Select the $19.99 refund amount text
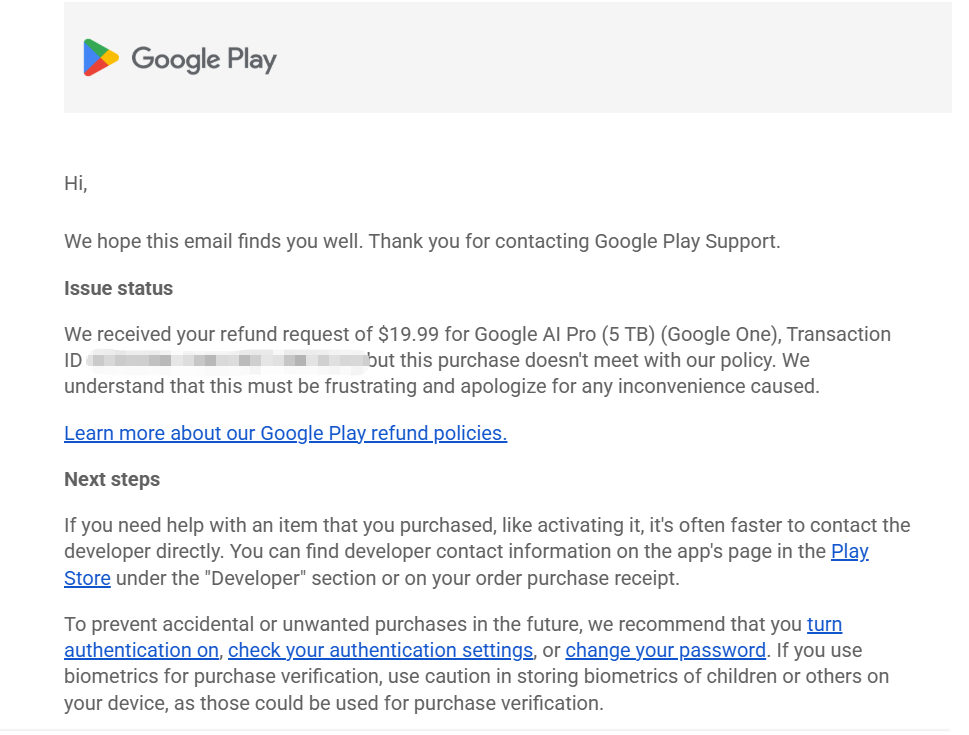This screenshot has width=969, height=735. [x=408, y=334]
